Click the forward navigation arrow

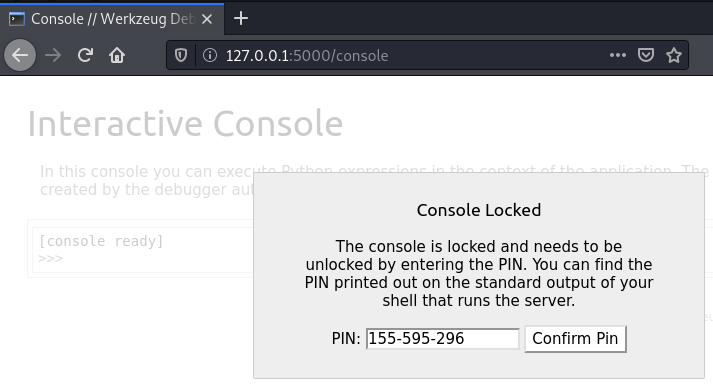coord(53,56)
